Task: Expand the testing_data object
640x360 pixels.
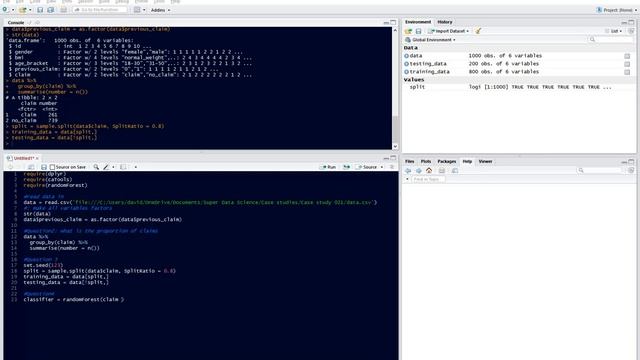Action: point(407,64)
